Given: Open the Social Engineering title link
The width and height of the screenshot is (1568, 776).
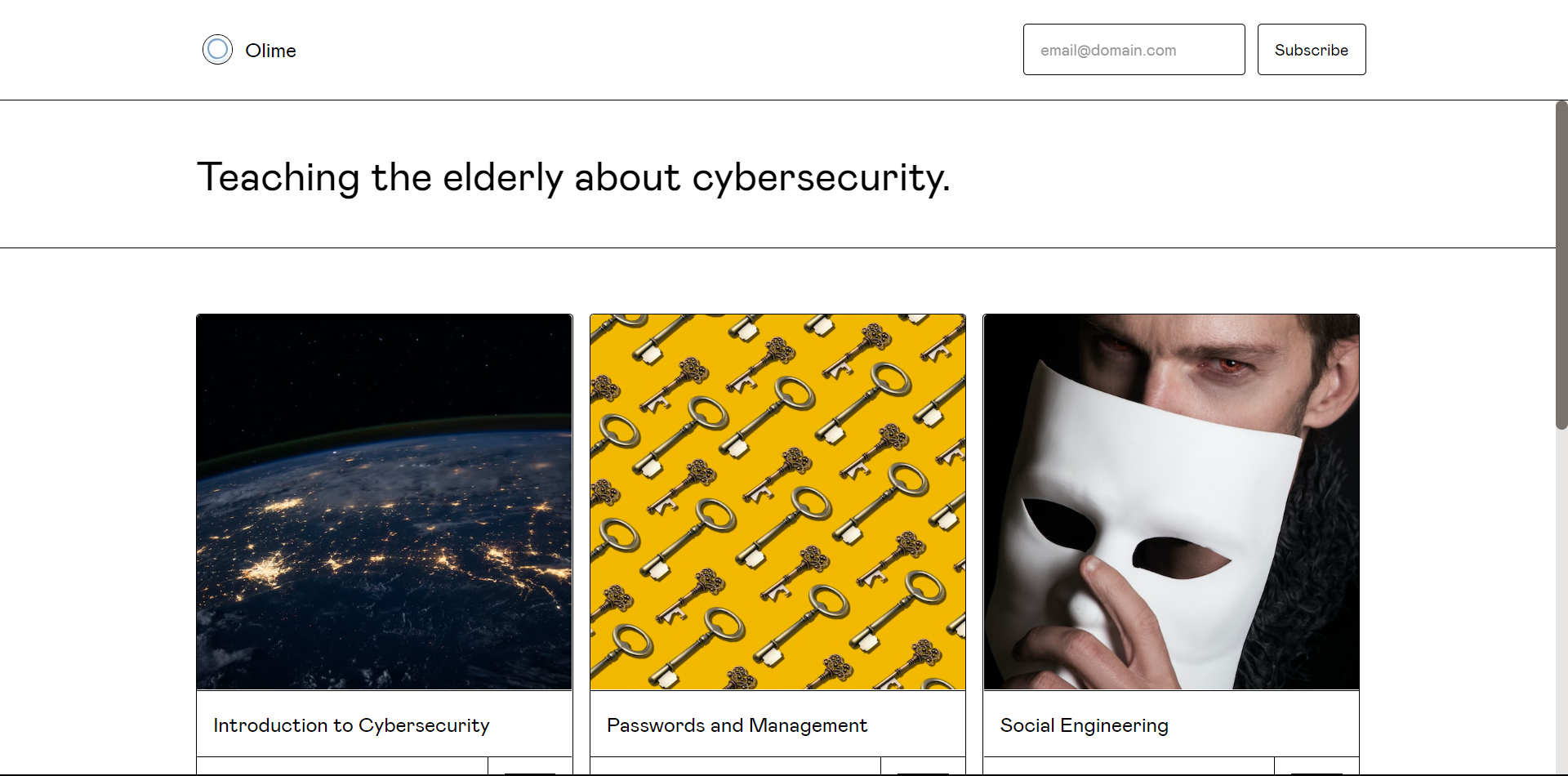Looking at the screenshot, I should pos(1084,725).
